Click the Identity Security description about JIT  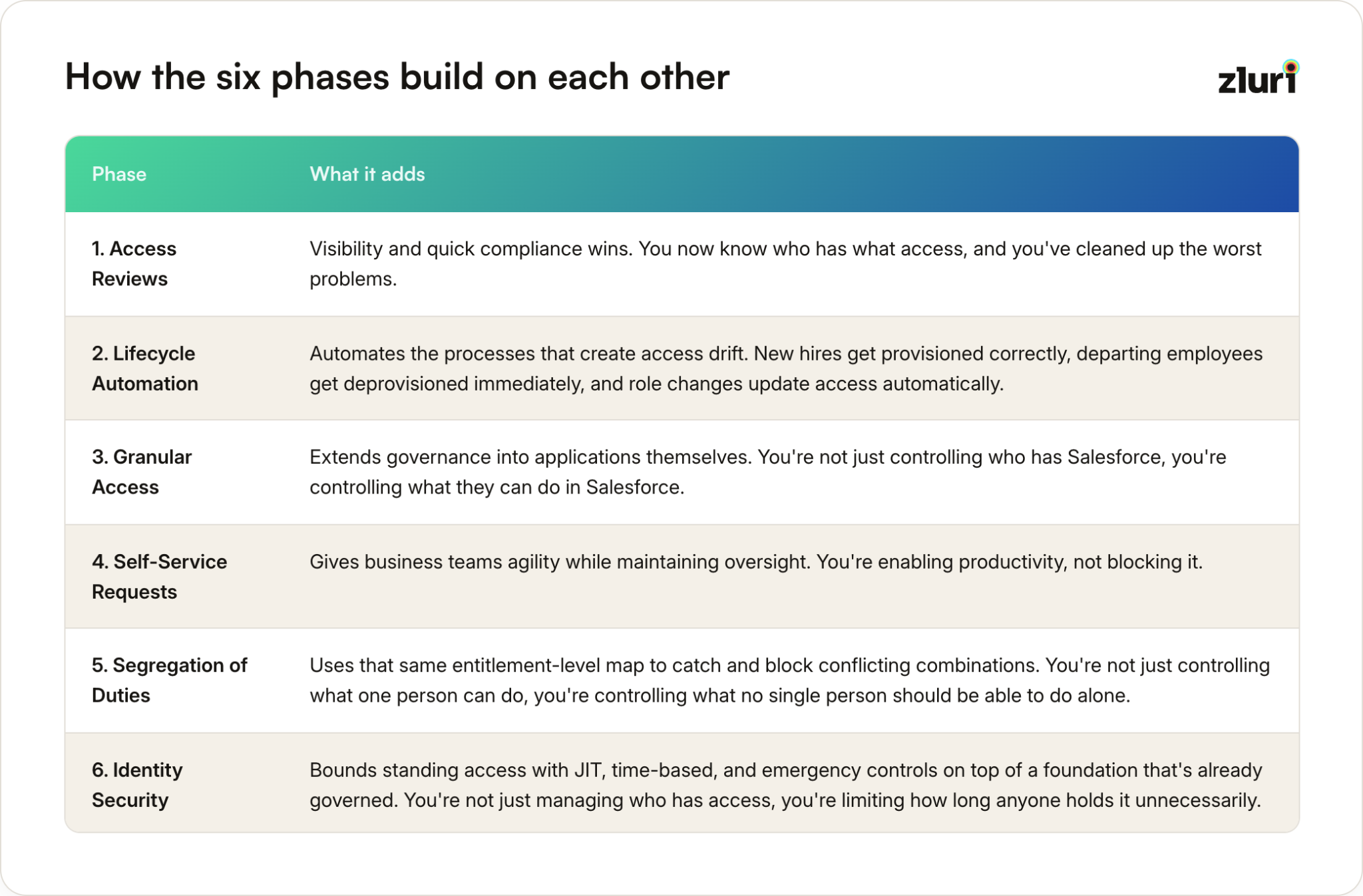point(786,785)
